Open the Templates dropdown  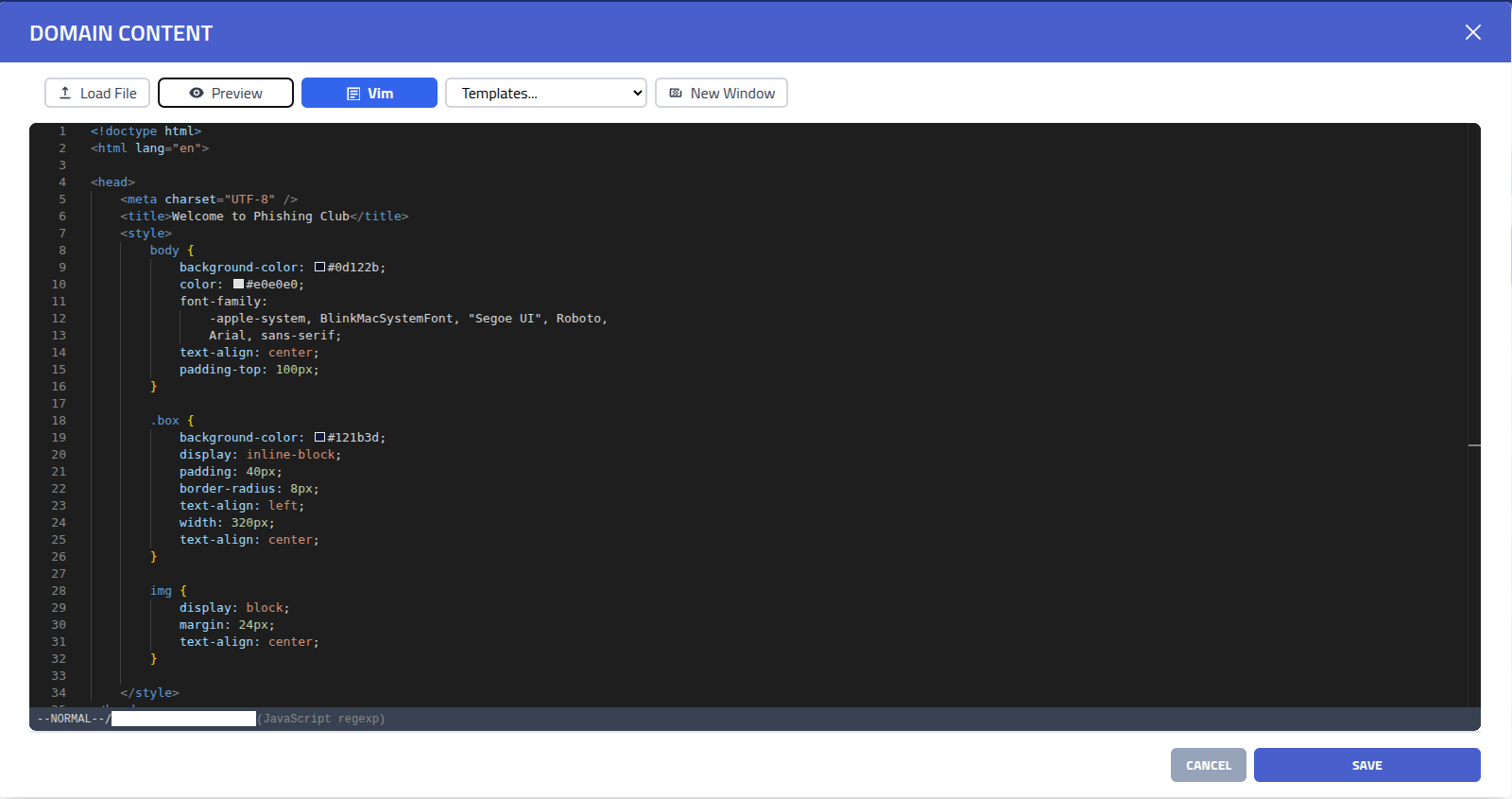pyautogui.click(x=546, y=93)
